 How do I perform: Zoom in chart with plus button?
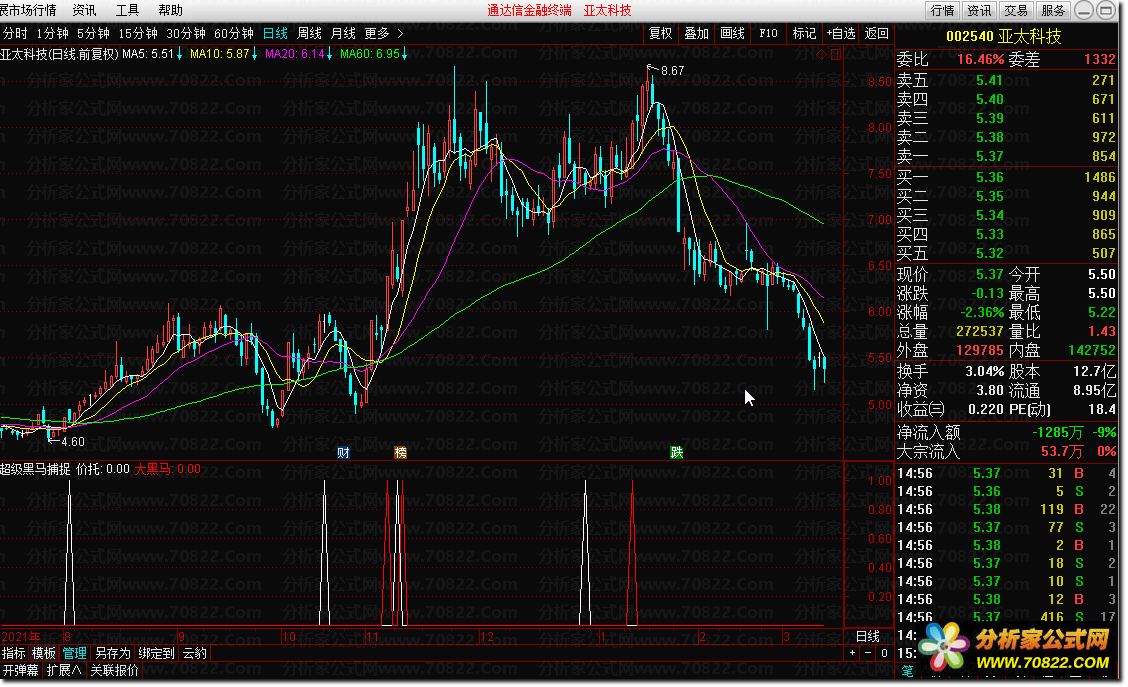(852, 653)
